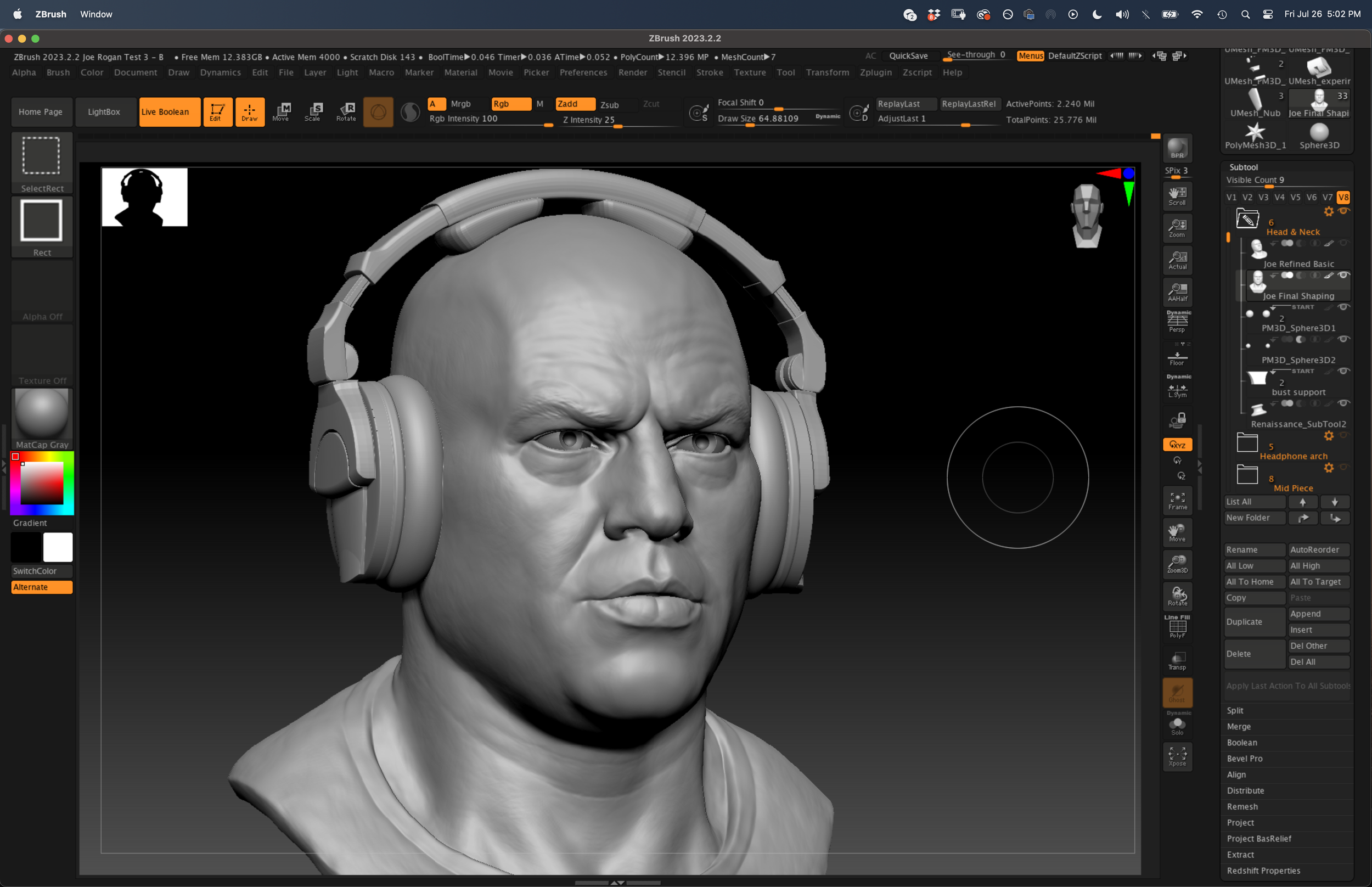Expand the Headphone arch folder
The image size is (1372, 887).
pos(1247,443)
